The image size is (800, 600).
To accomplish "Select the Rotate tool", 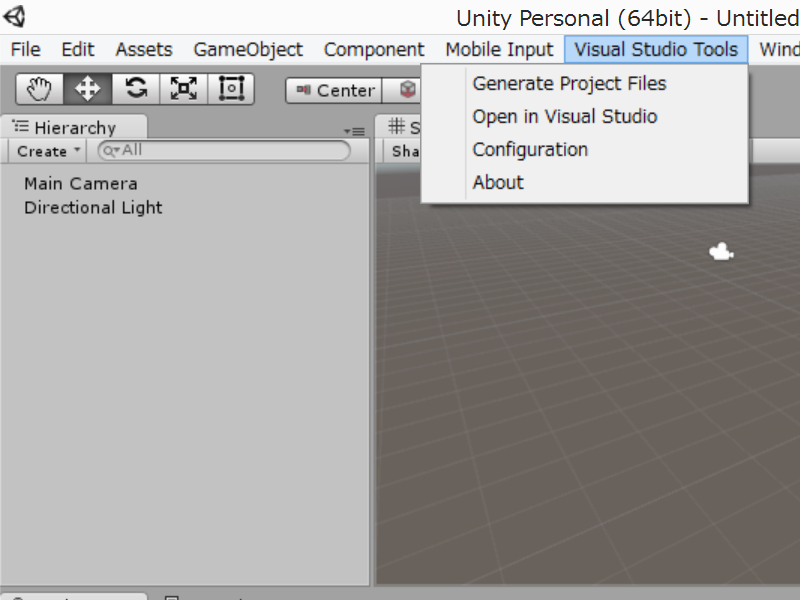I will point(136,89).
